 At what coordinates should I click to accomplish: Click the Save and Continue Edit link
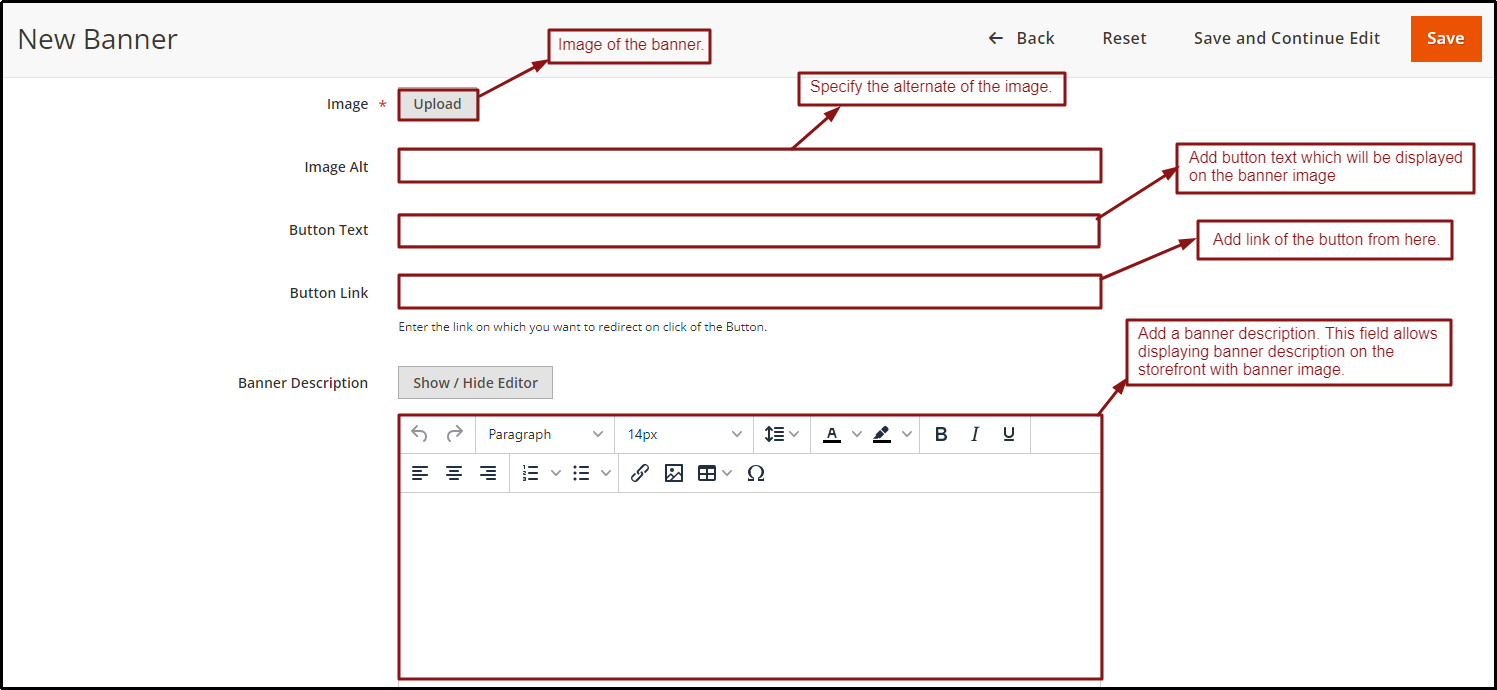[1287, 38]
